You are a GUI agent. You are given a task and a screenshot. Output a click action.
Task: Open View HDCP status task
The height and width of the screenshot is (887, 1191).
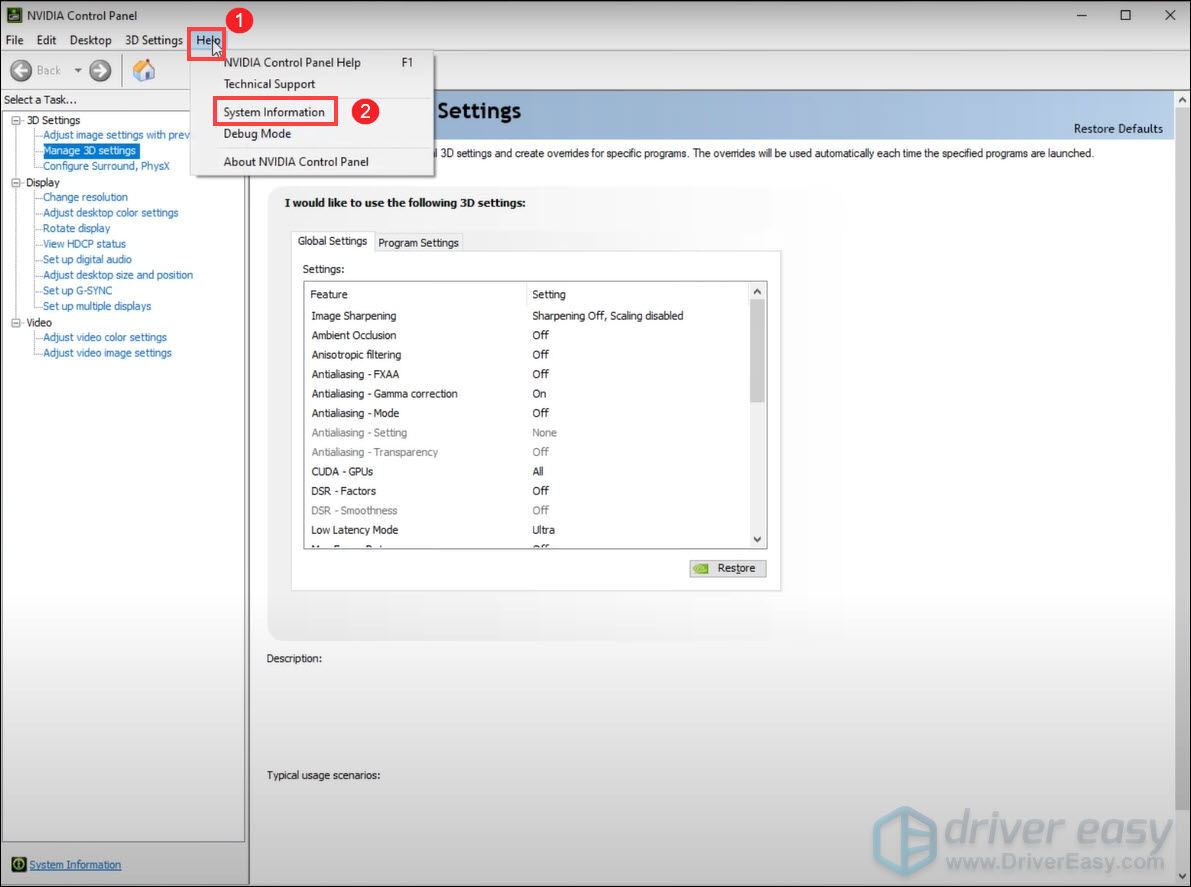pos(84,244)
